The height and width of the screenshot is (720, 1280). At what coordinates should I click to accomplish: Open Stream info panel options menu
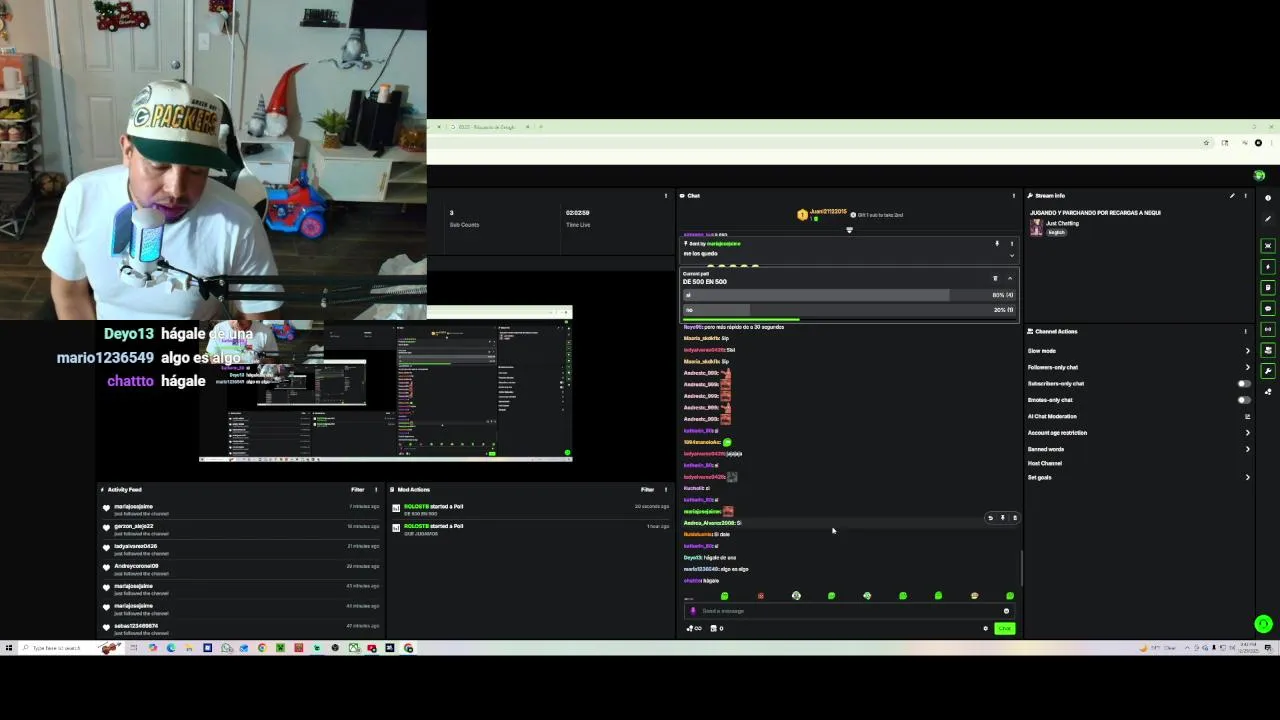click(x=1245, y=196)
